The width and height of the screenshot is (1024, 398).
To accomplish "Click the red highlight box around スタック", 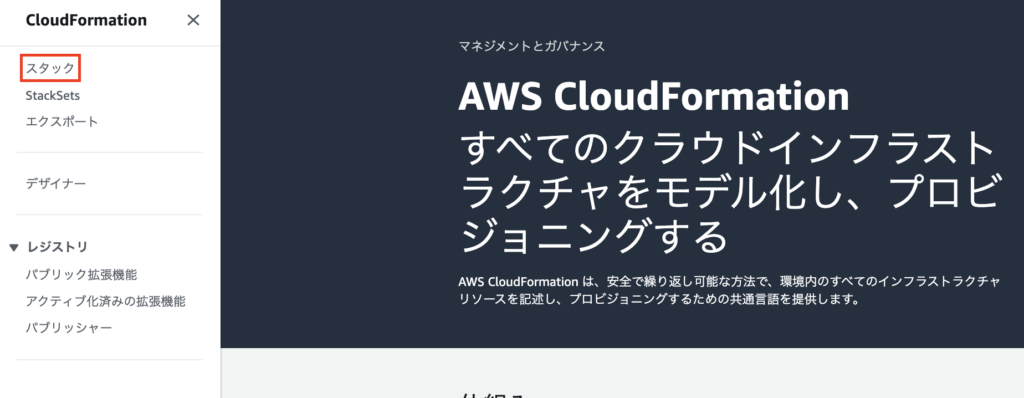I will (x=50, y=68).
